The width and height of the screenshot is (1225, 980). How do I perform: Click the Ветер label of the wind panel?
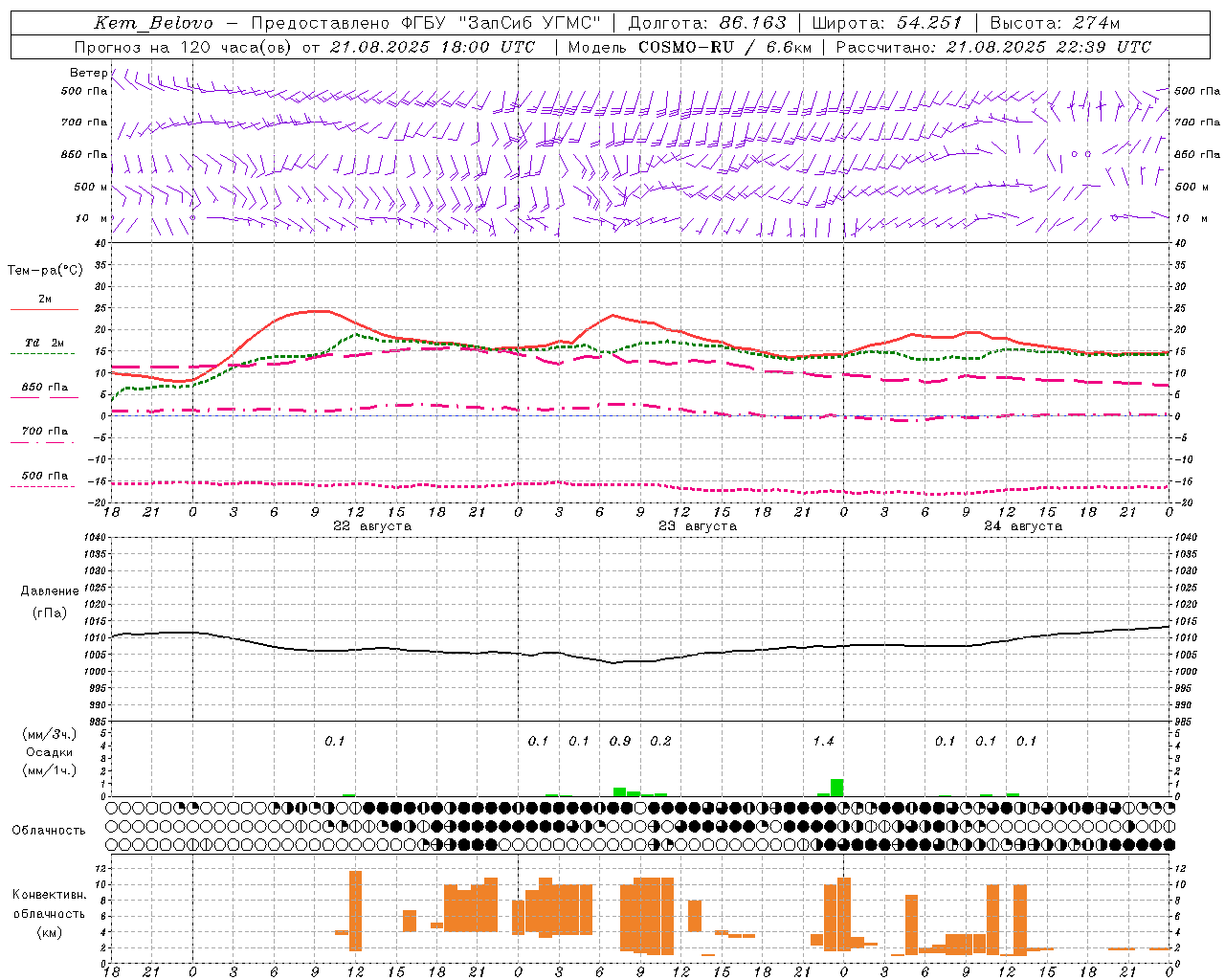[x=88, y=73]
